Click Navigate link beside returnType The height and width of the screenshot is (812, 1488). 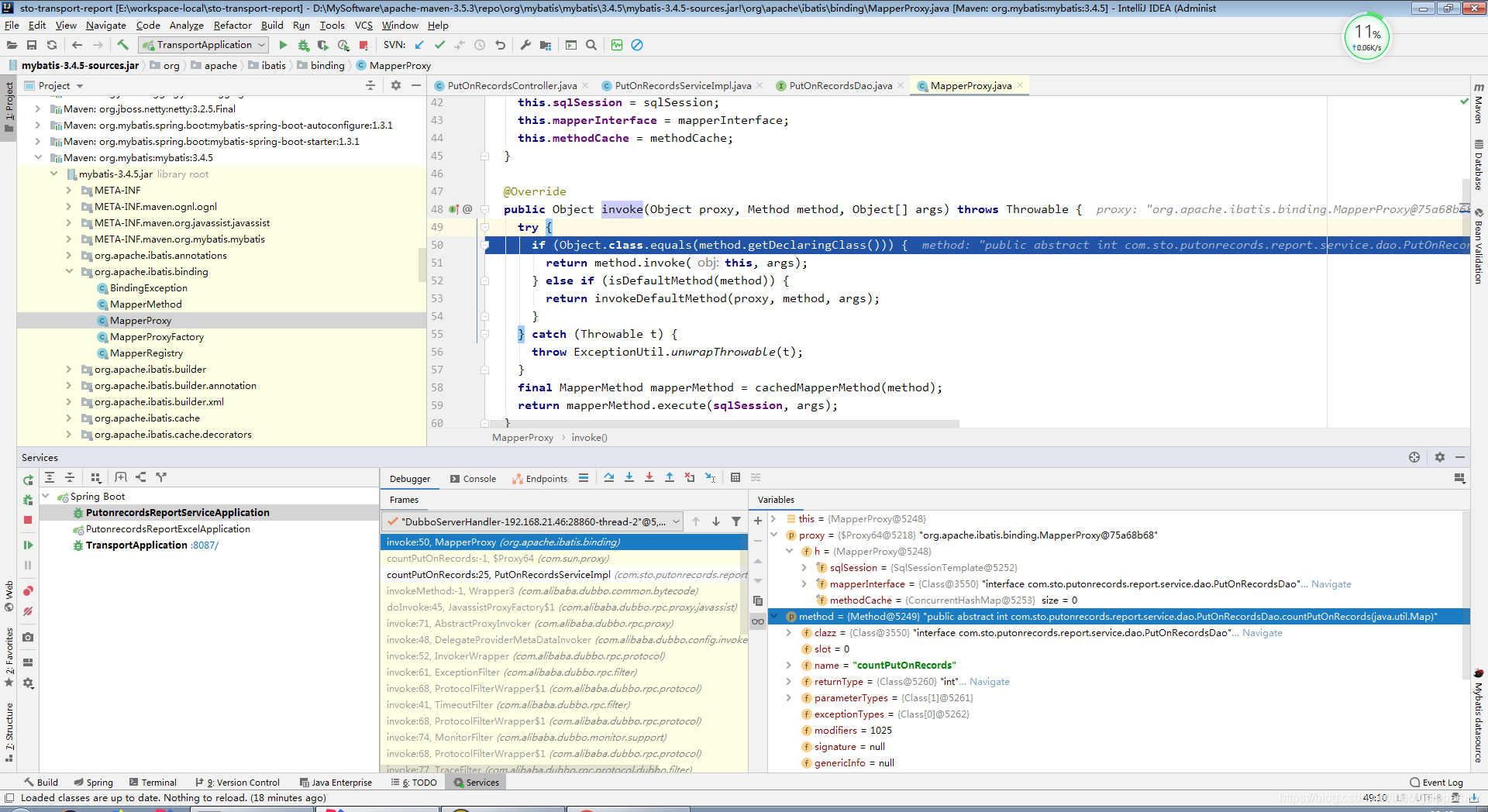point(990,682)
